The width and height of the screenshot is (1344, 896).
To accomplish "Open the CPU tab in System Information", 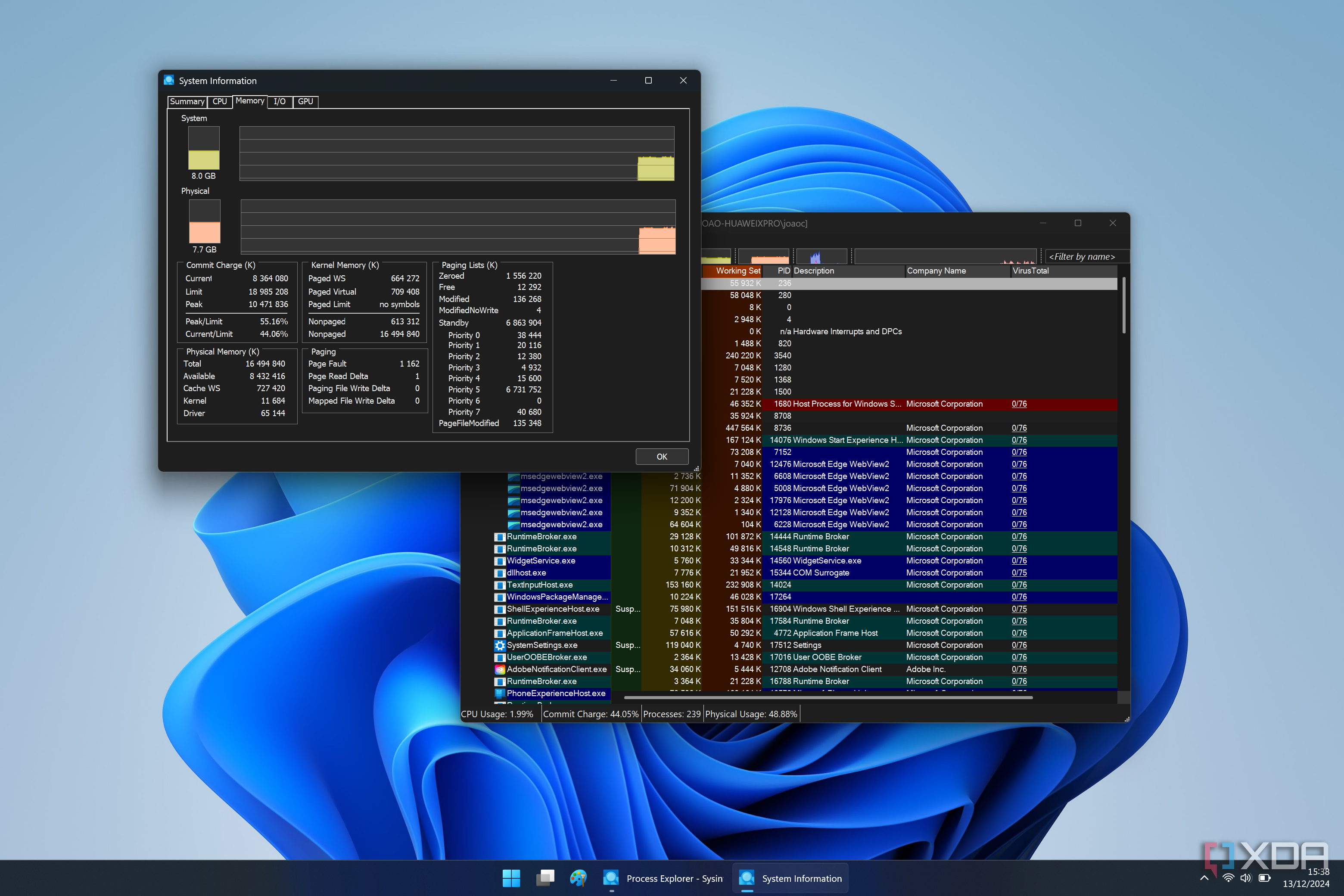I will [x=219, y=102].
